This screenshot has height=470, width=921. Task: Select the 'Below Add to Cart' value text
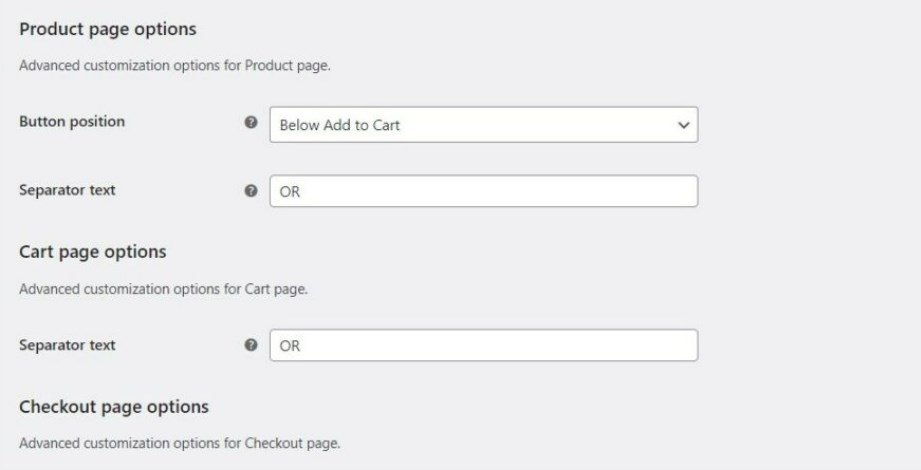(340, 125)
